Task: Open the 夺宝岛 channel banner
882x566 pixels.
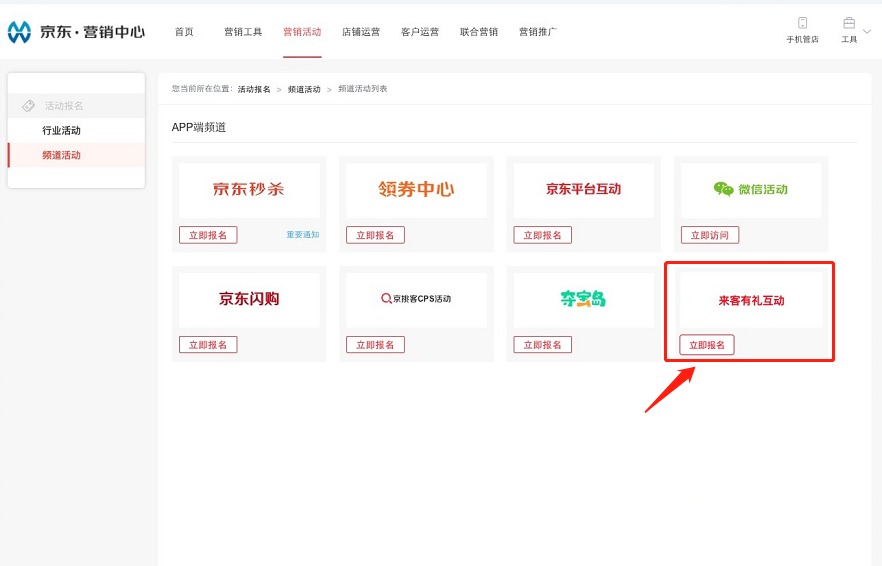Action: click(584, 300)
